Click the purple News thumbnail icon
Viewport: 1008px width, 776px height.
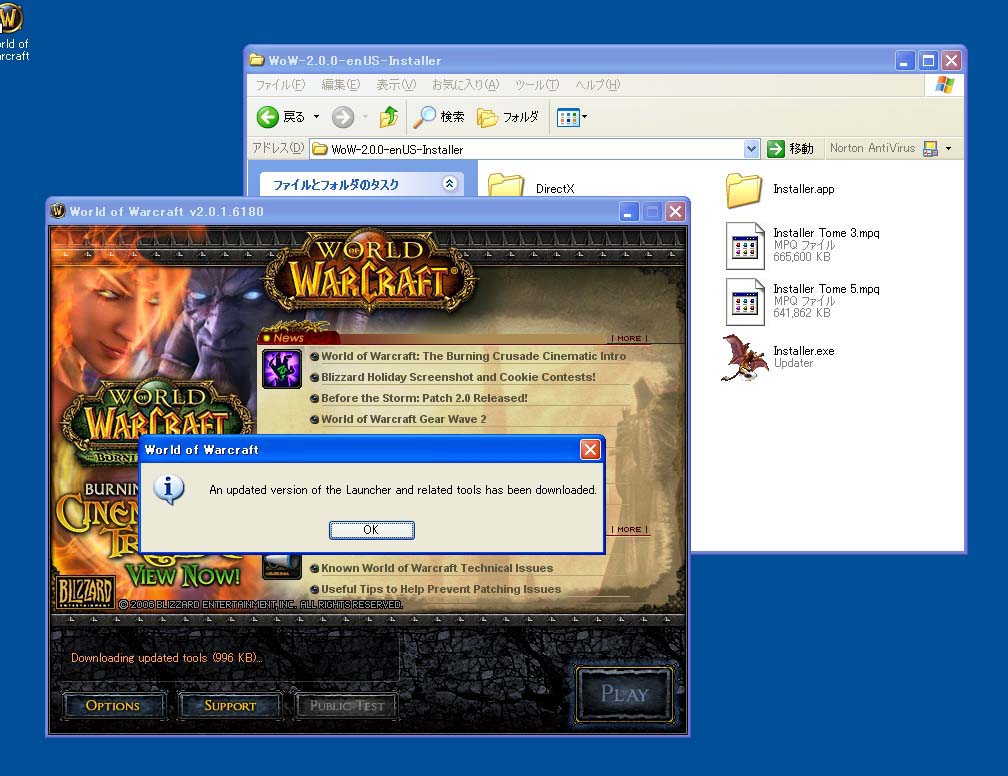pyautogui.click(x=282, y=369)
